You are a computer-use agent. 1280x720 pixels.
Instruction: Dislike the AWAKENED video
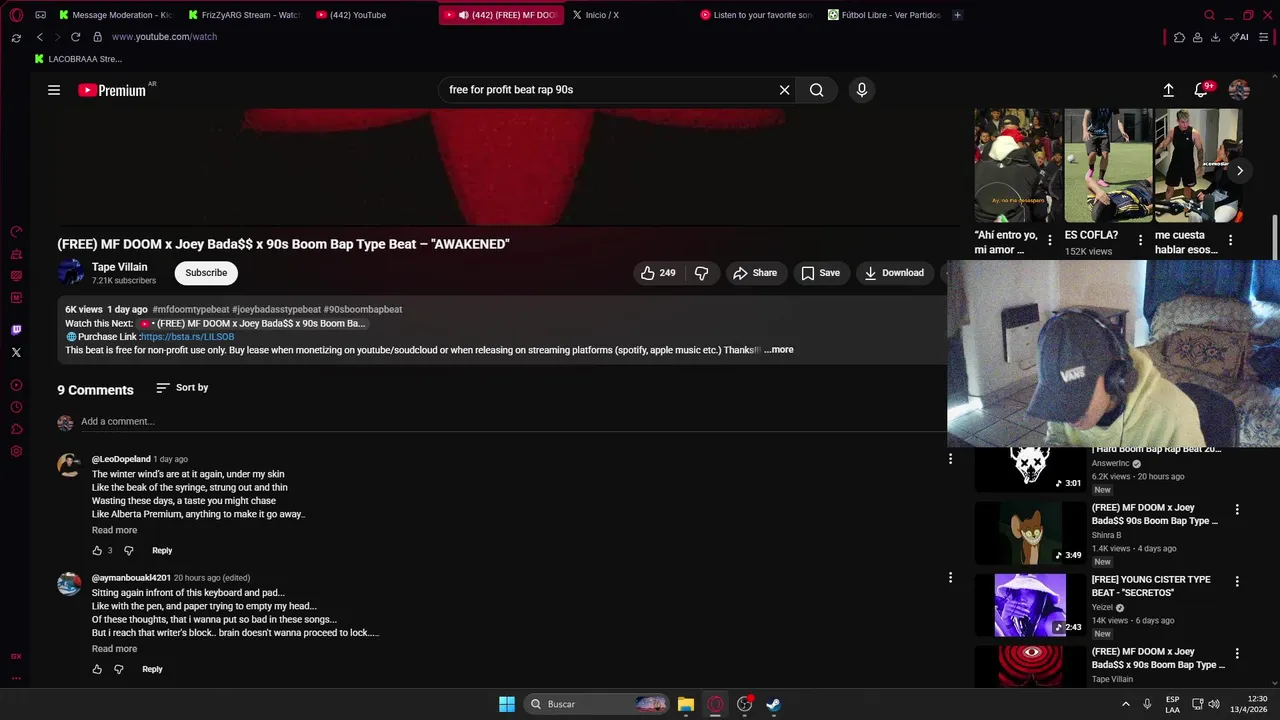coord(702,273)
